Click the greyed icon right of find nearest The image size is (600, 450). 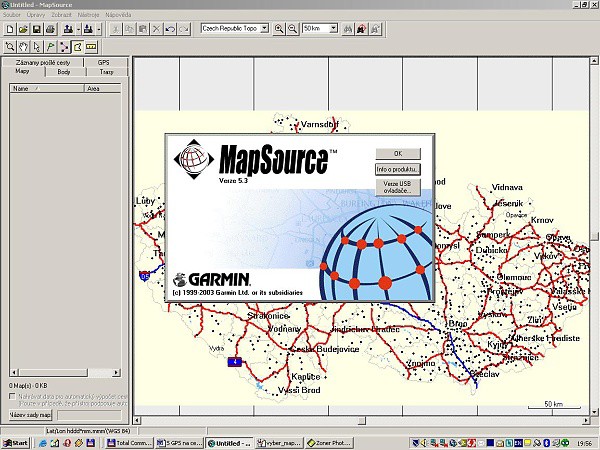[x=375, y=29]
